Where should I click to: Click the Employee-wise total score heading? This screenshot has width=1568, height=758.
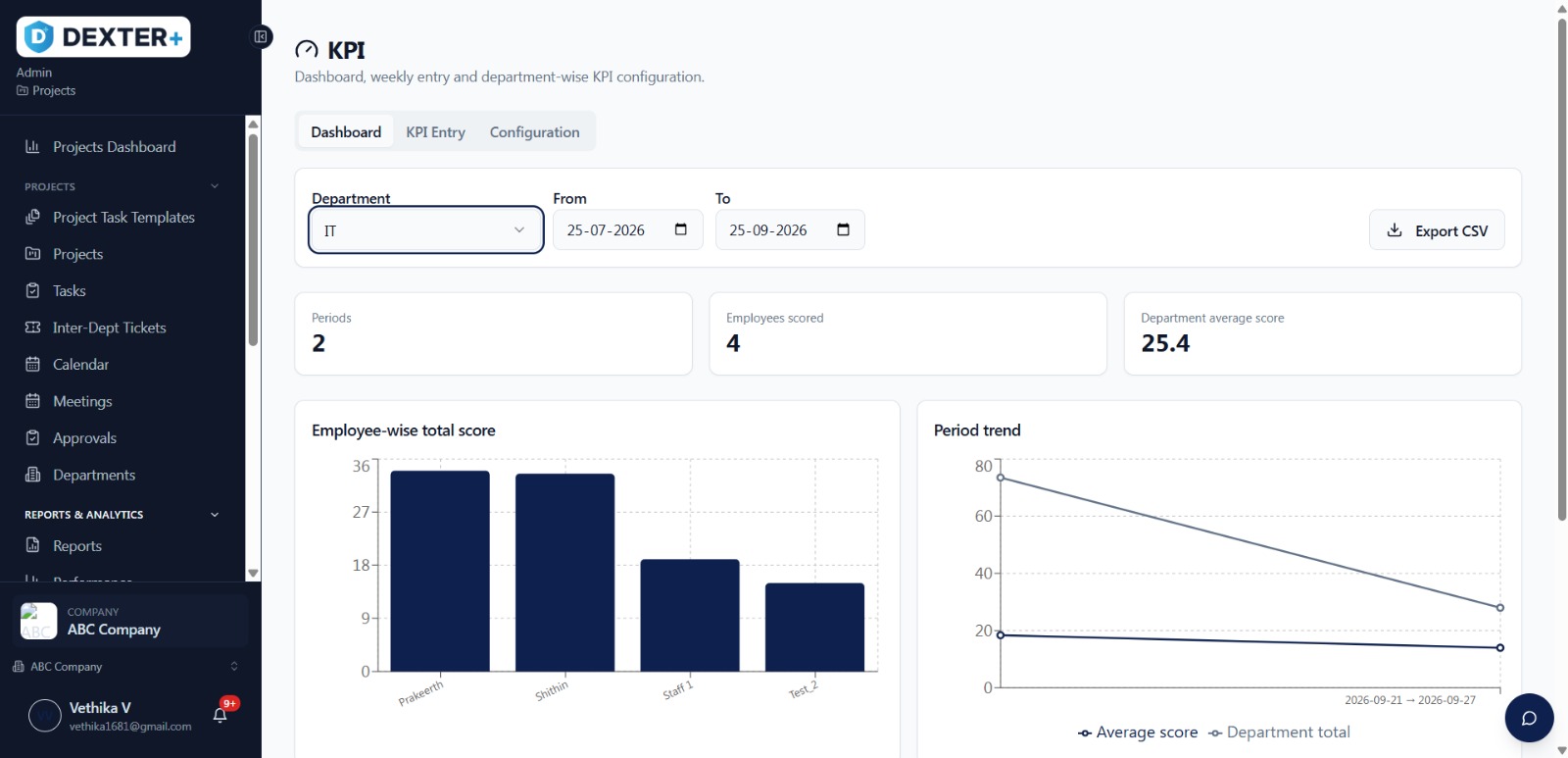[404, 430]
